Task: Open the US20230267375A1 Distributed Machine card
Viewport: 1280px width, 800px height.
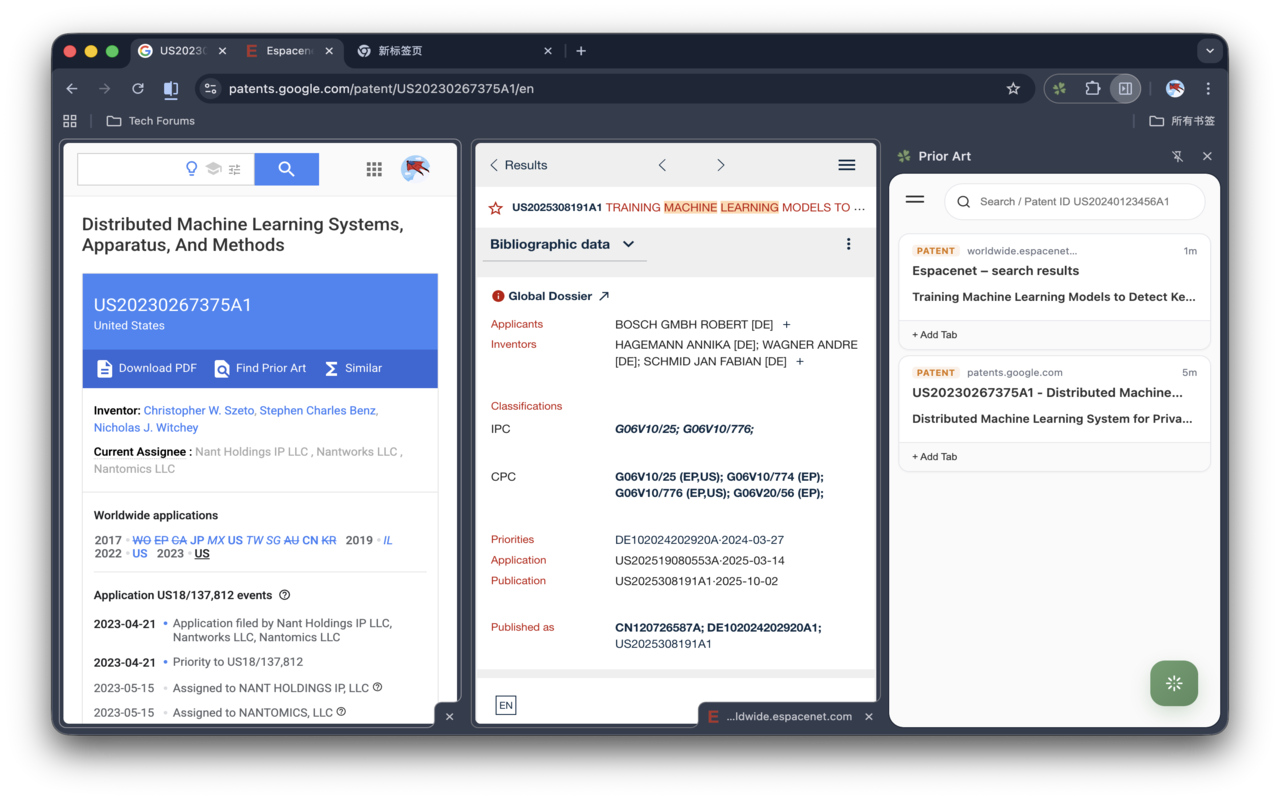Action: [1054, 399]
